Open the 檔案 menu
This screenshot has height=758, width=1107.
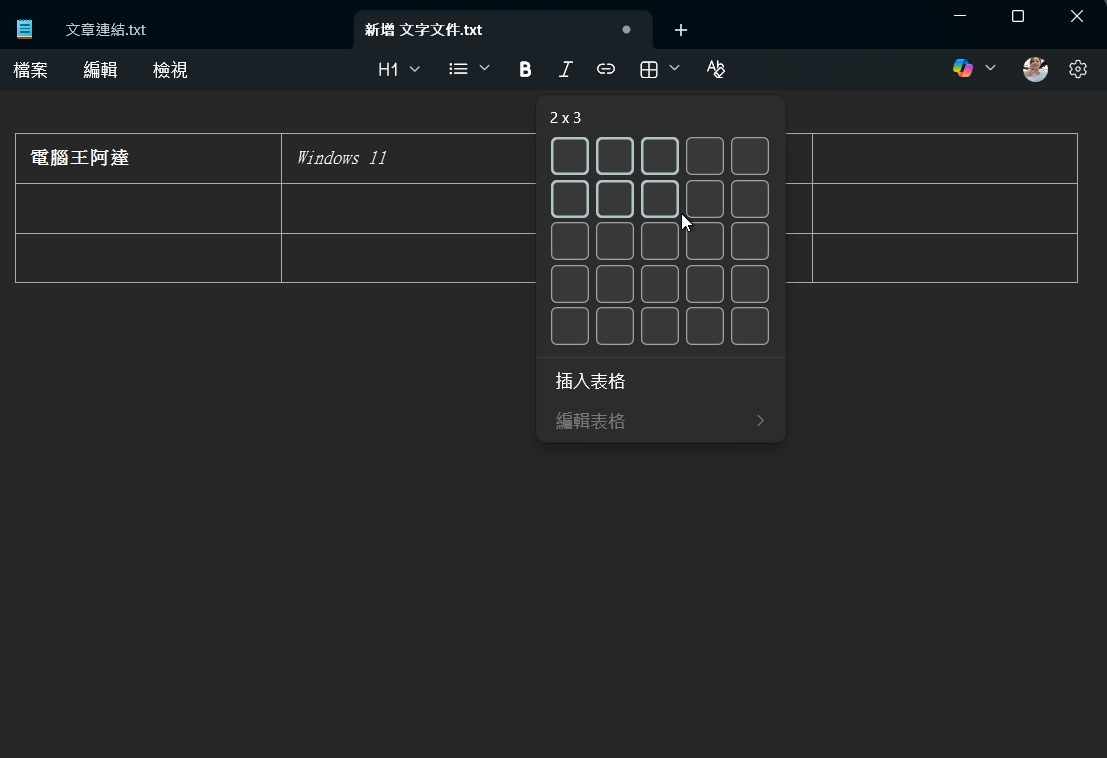pyautogui.click(x=29, y=70)
